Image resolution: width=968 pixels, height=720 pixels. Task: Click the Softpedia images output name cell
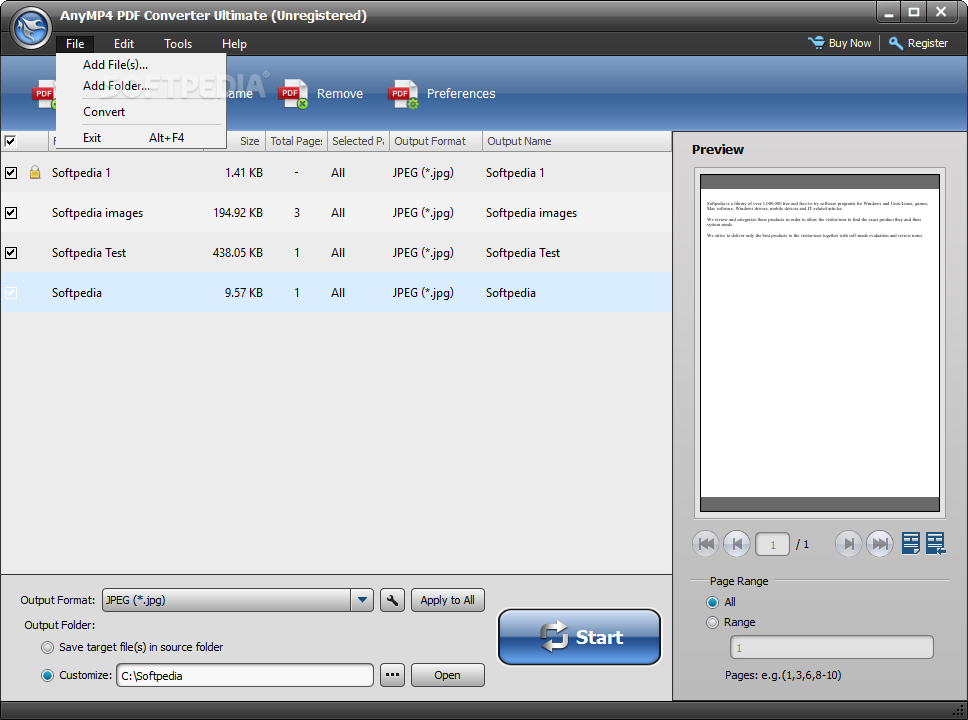[x=532, y=213]
